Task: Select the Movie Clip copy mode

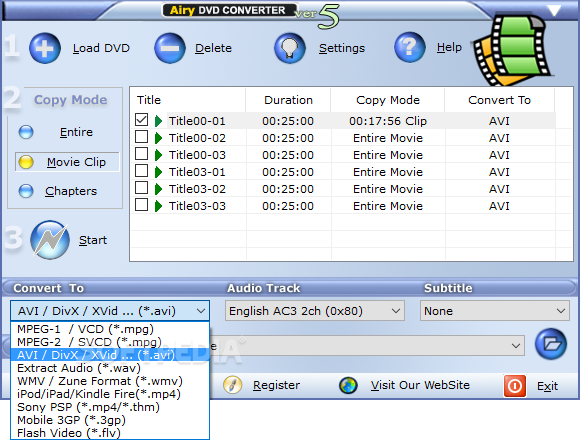Action: tap(67, 162)
